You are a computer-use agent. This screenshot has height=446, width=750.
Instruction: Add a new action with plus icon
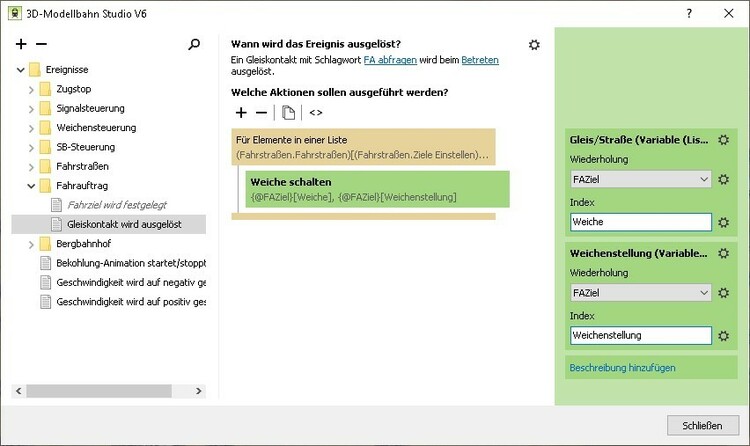click(240, 112)
